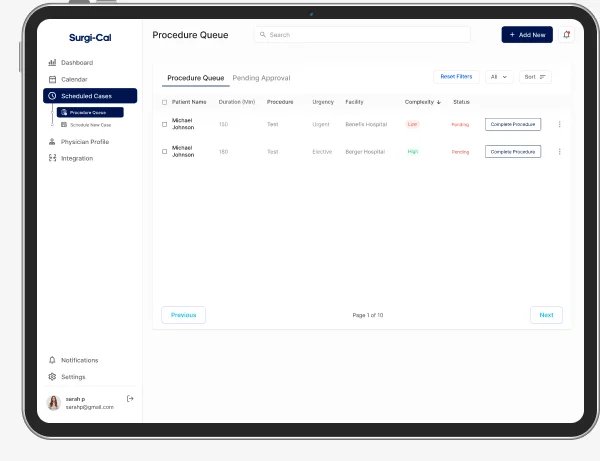600x461 pixels.
Task: Complete Procedure for the Urgent row
Action: point(513,124)
